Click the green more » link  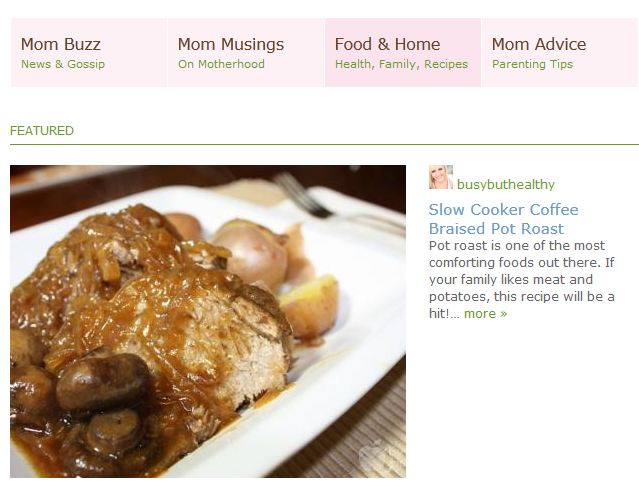click(x=485, y=313)
